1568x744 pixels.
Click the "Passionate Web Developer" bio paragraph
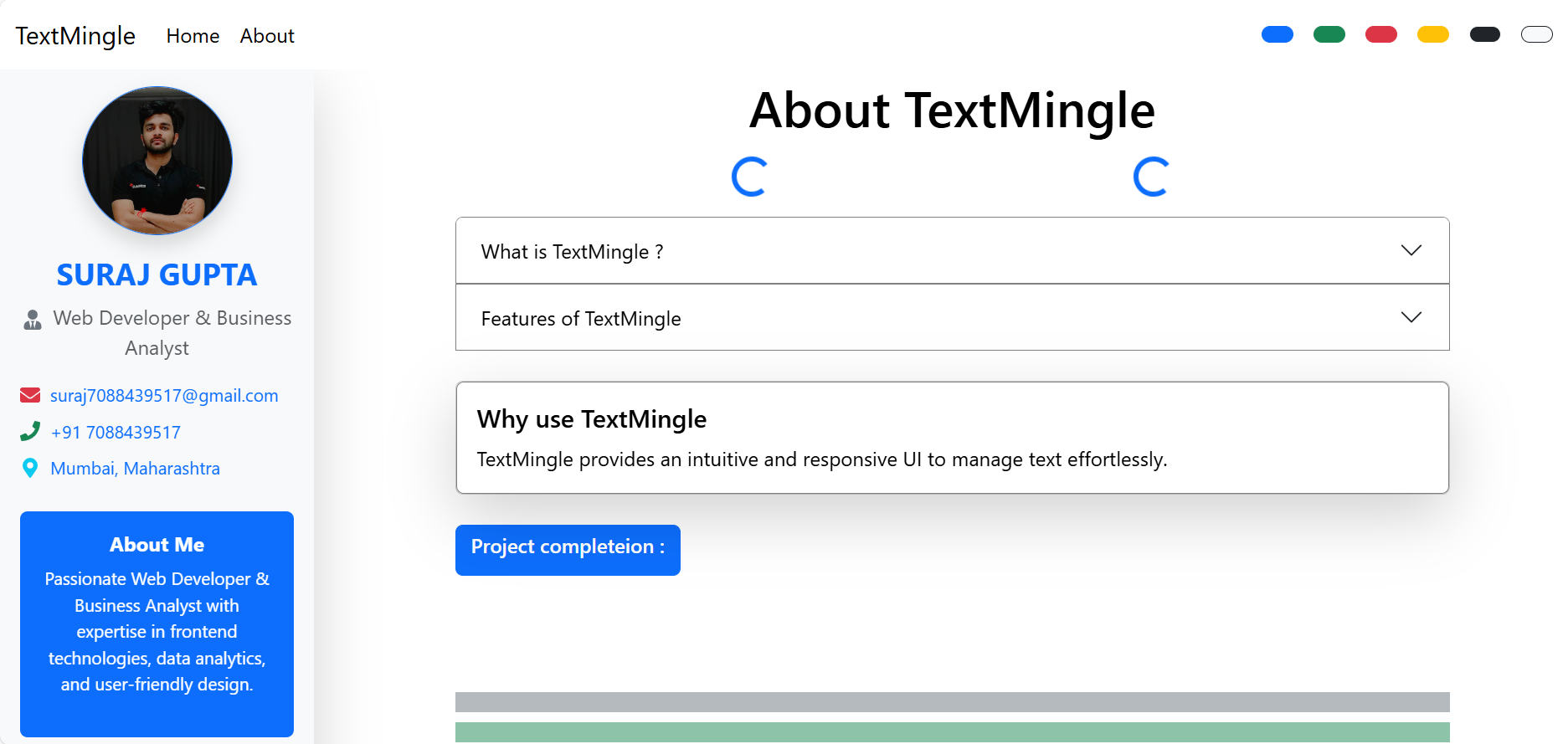(157, 632)
